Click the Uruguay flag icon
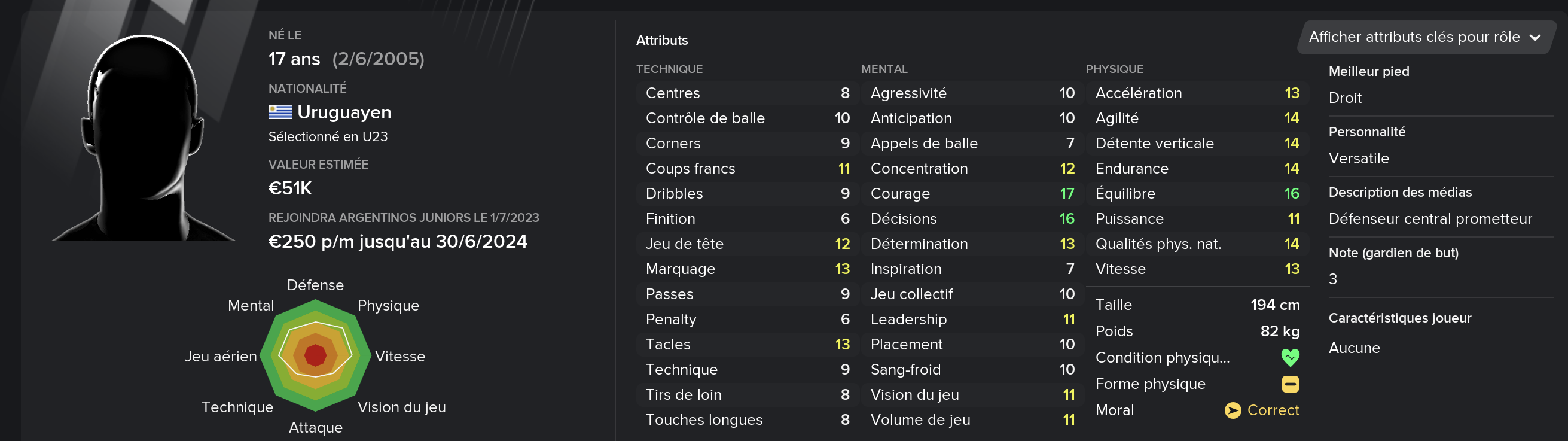The height and width of the screenshot is (441, 1568). 280,112
